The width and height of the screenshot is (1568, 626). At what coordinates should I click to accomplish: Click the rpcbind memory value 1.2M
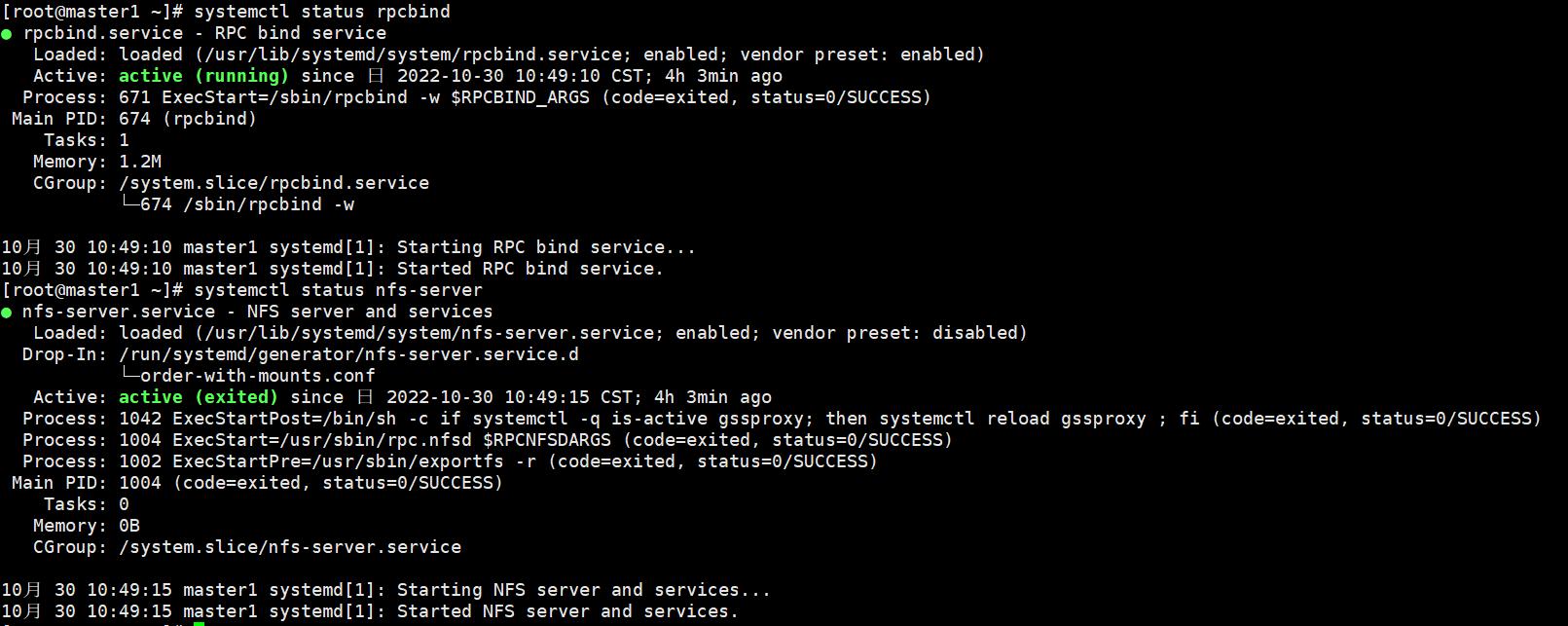click(x=140, y=162)
